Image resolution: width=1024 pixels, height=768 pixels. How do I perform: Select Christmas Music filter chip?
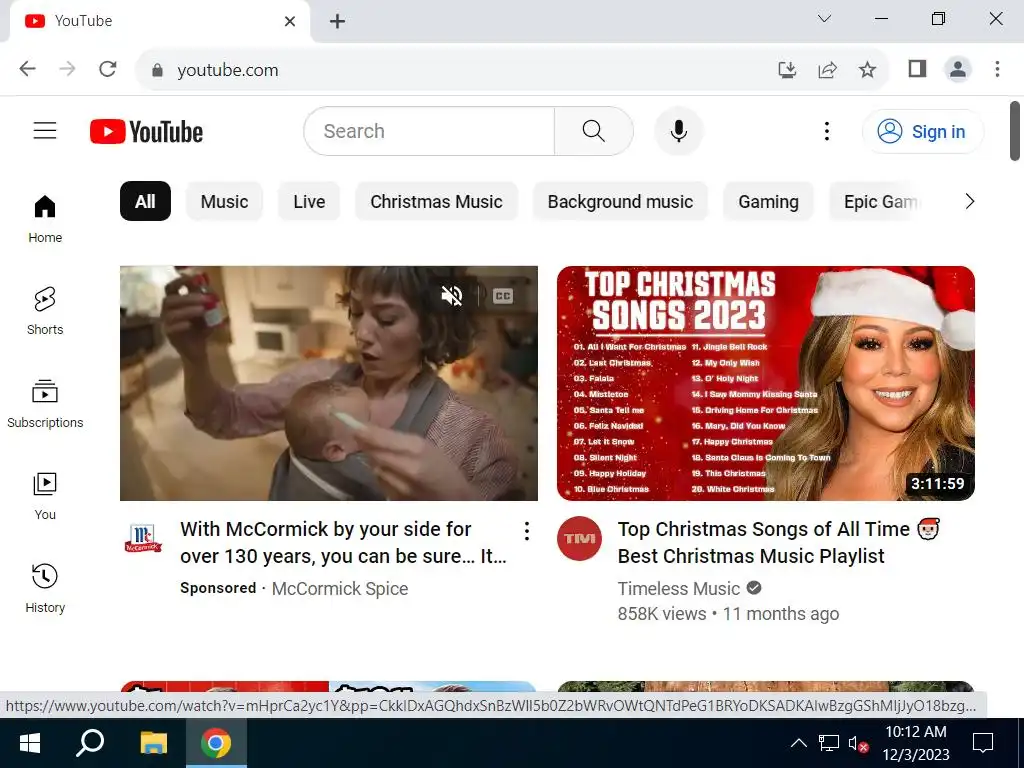[x=436, y=201]
